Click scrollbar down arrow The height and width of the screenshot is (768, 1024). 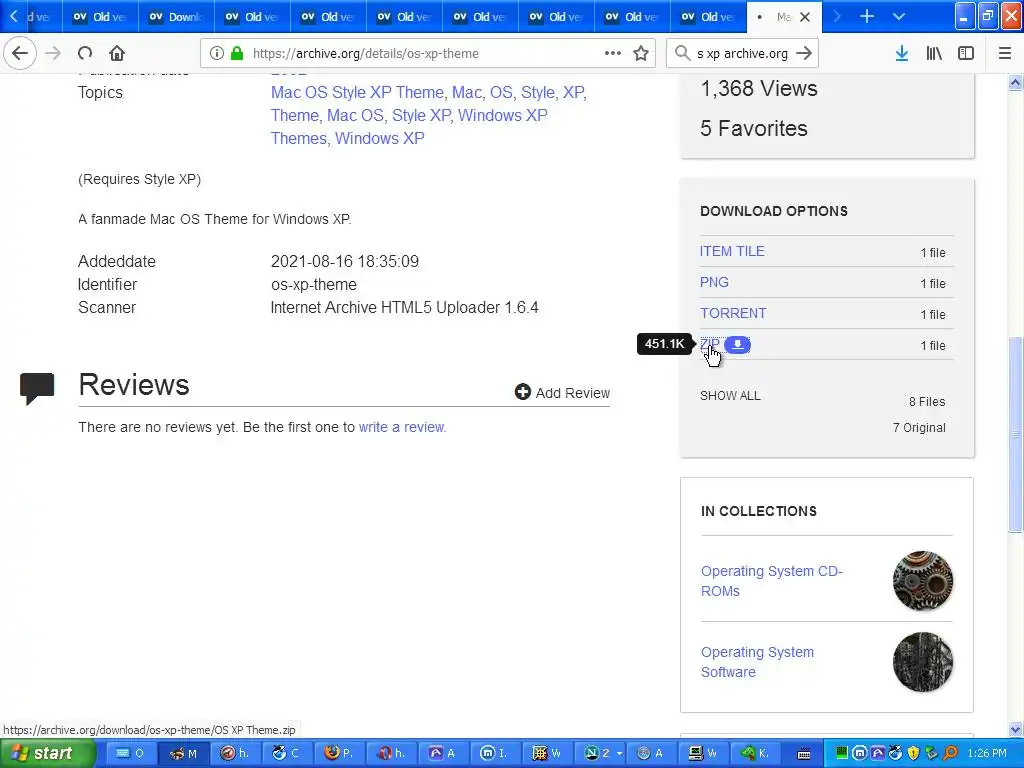point(1015,729)
